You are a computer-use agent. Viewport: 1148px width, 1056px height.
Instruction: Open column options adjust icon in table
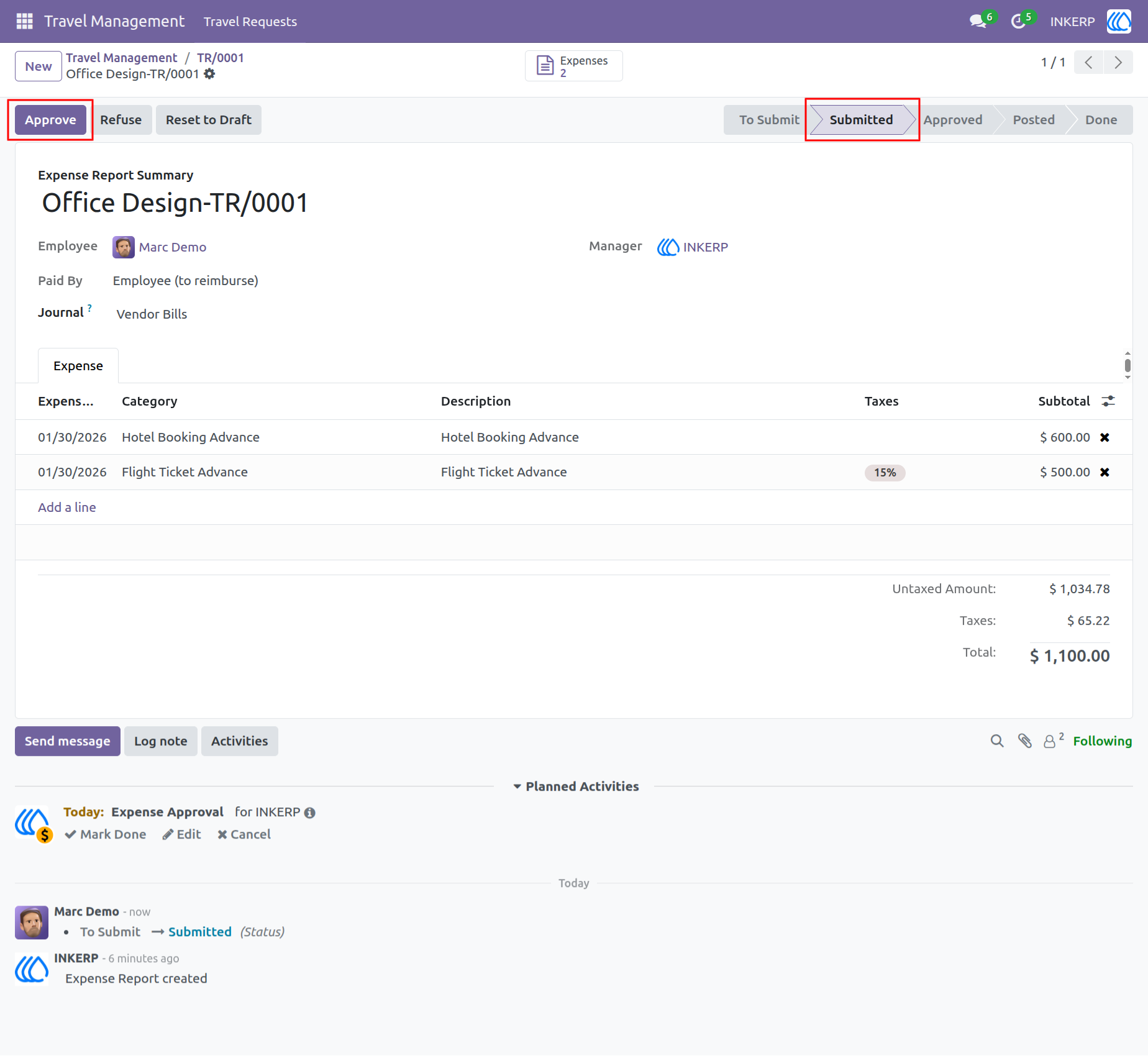click(1108, 401)
